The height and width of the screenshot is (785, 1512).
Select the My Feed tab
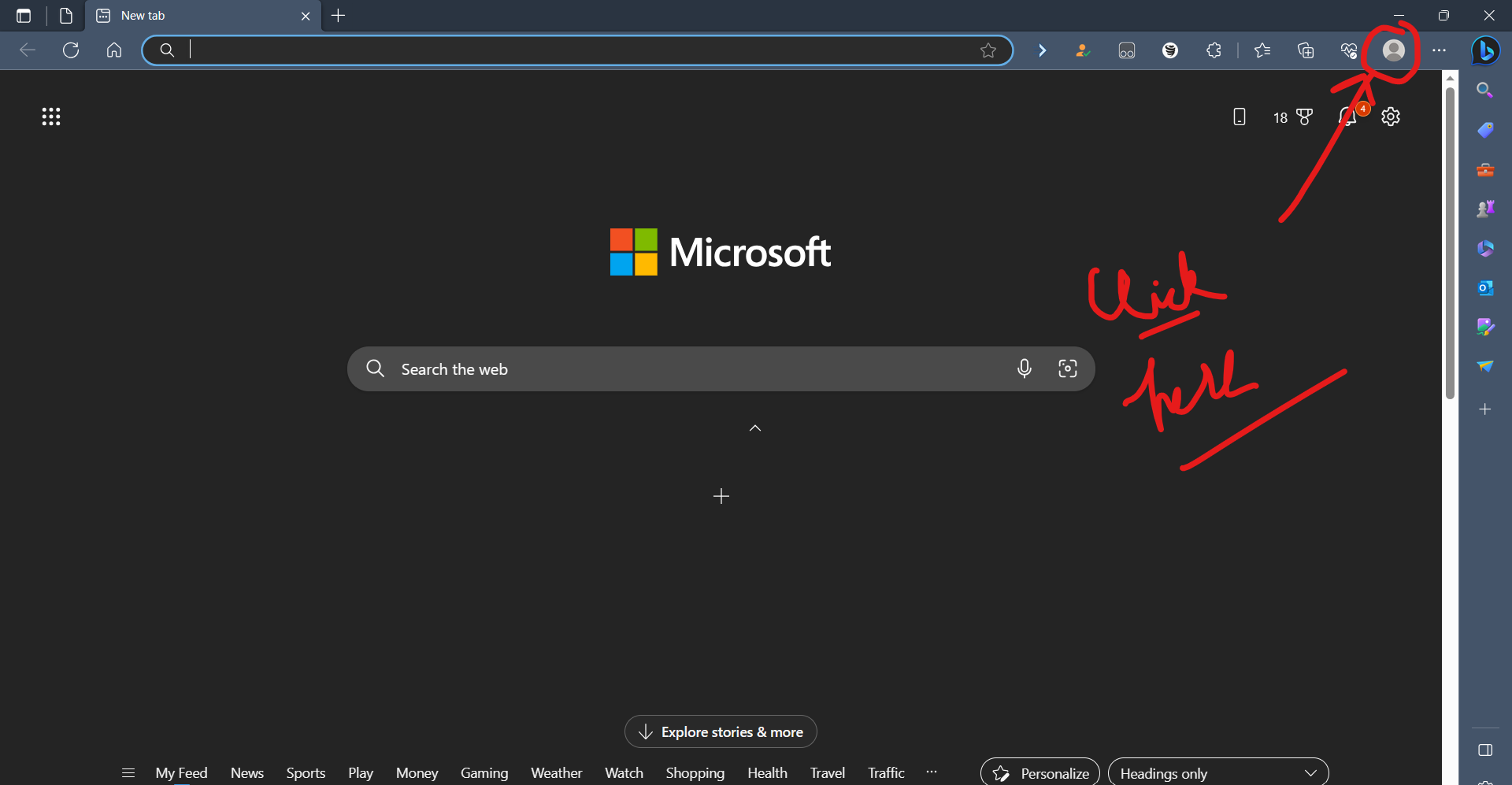tap(181, 773)
